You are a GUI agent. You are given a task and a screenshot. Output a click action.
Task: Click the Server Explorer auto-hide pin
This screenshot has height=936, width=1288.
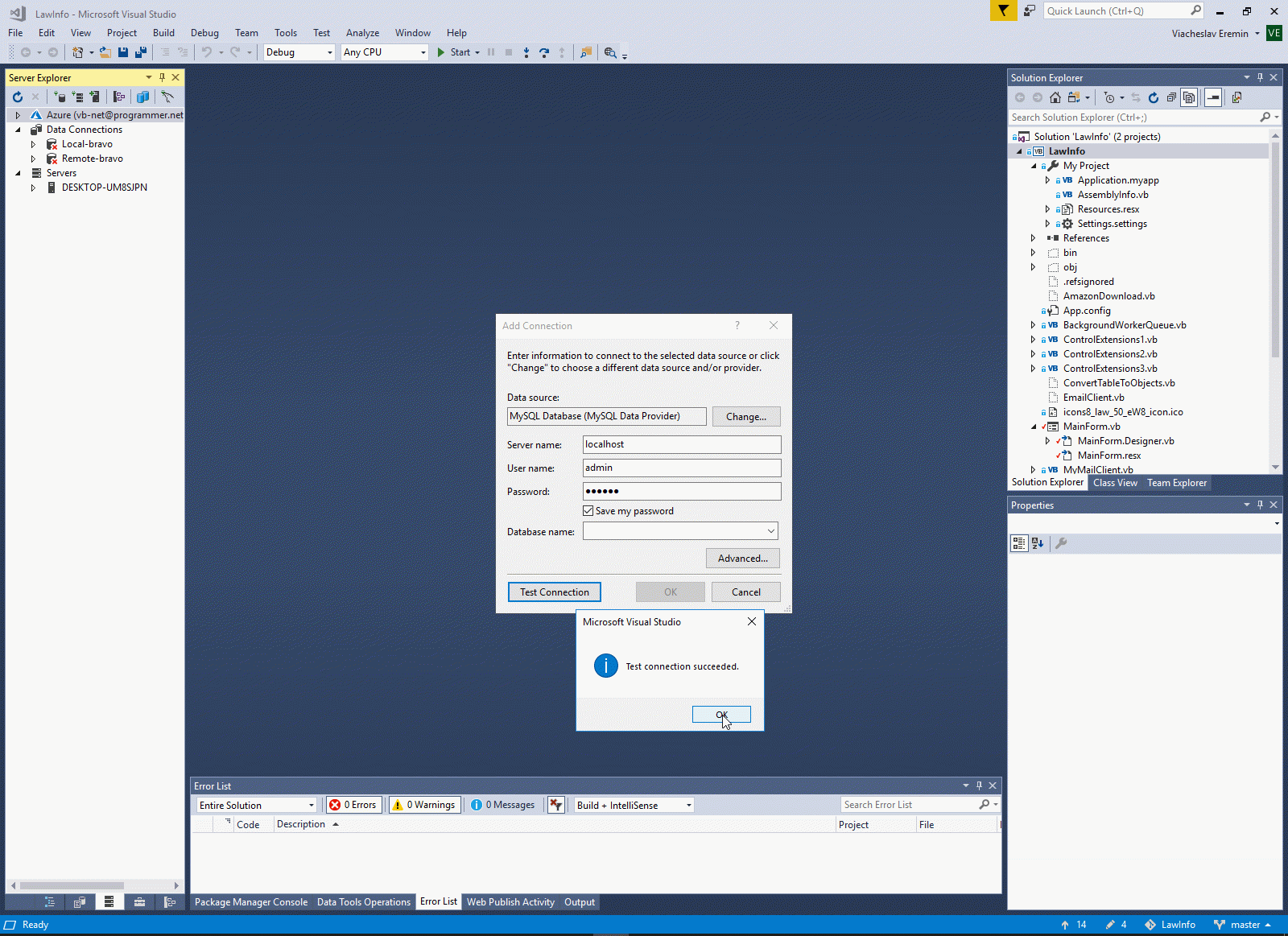click(x=162, y=77)
